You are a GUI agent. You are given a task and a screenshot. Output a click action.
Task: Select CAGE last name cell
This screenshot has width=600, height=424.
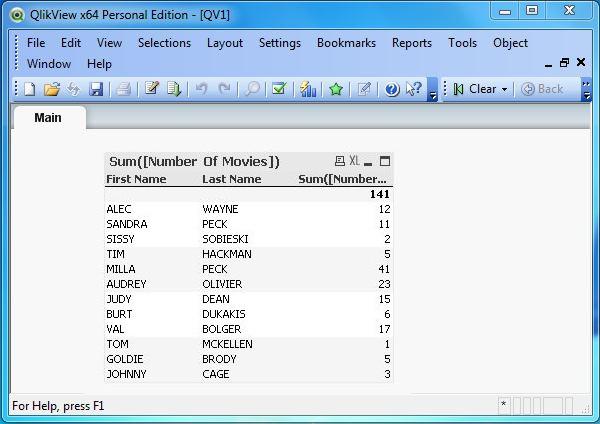(x=216, y=374)
